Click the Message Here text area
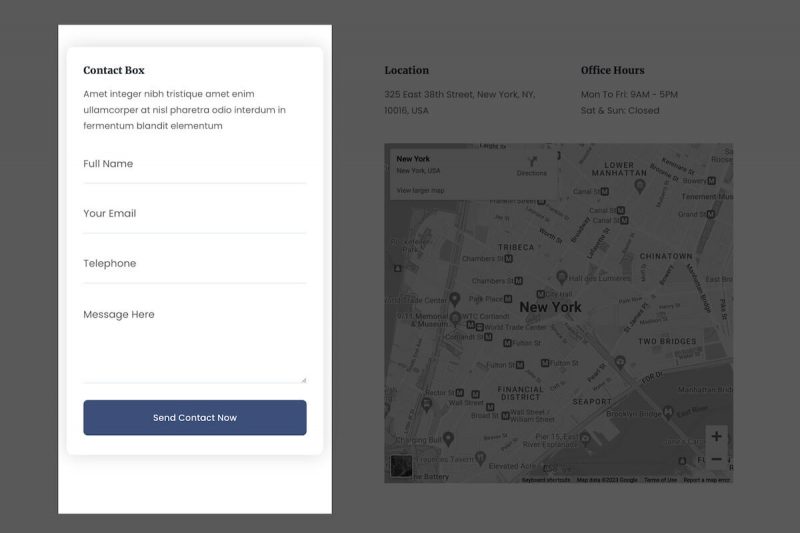Viewport: 800px width, 533px height. pos(194,340)
